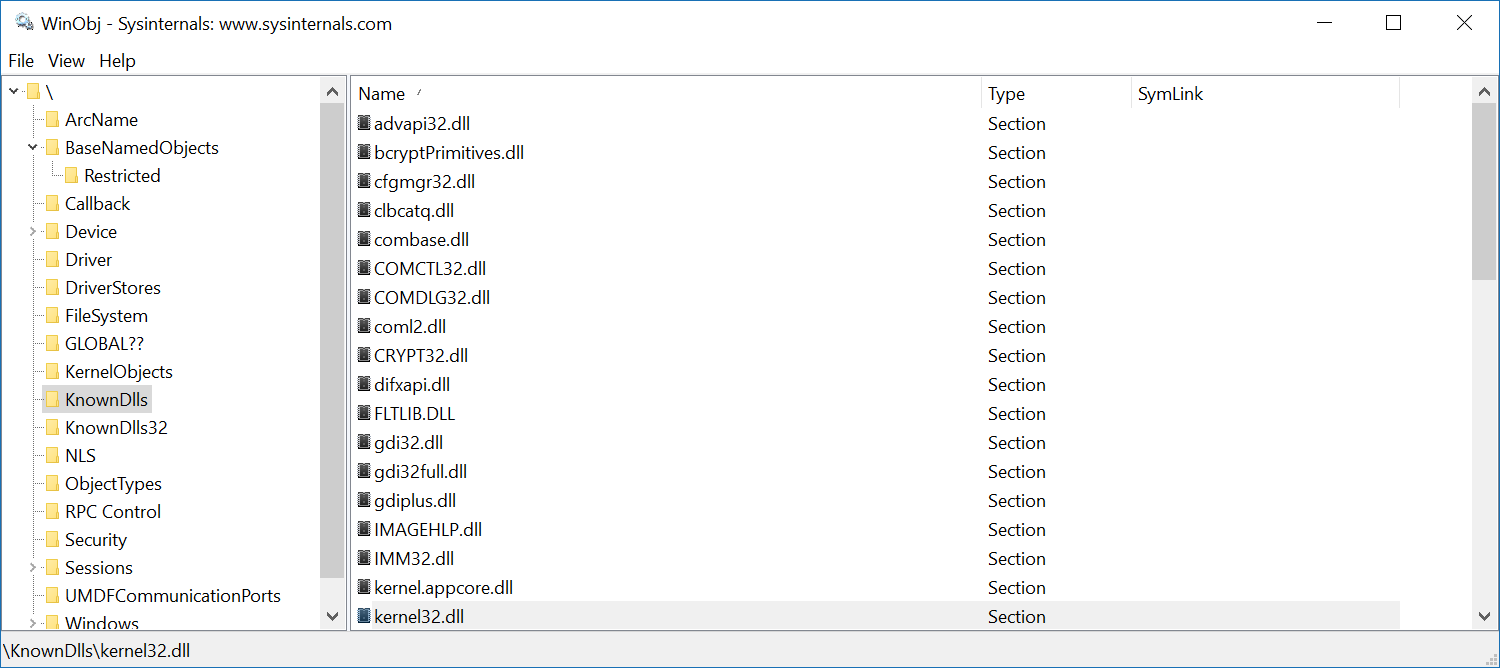This screenshot has height=668, width=1500.
Task: Click the ObjectTypes folder icon
Action: [52, 484]
